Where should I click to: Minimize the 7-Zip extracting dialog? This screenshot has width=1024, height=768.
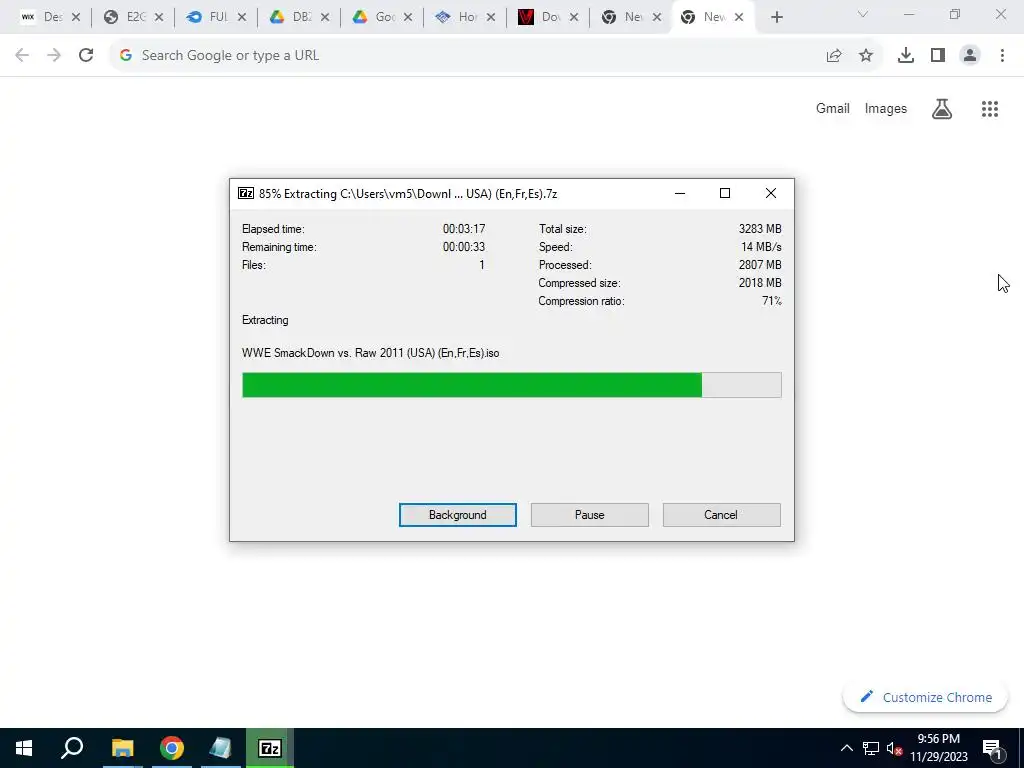[x=679, y=193]
